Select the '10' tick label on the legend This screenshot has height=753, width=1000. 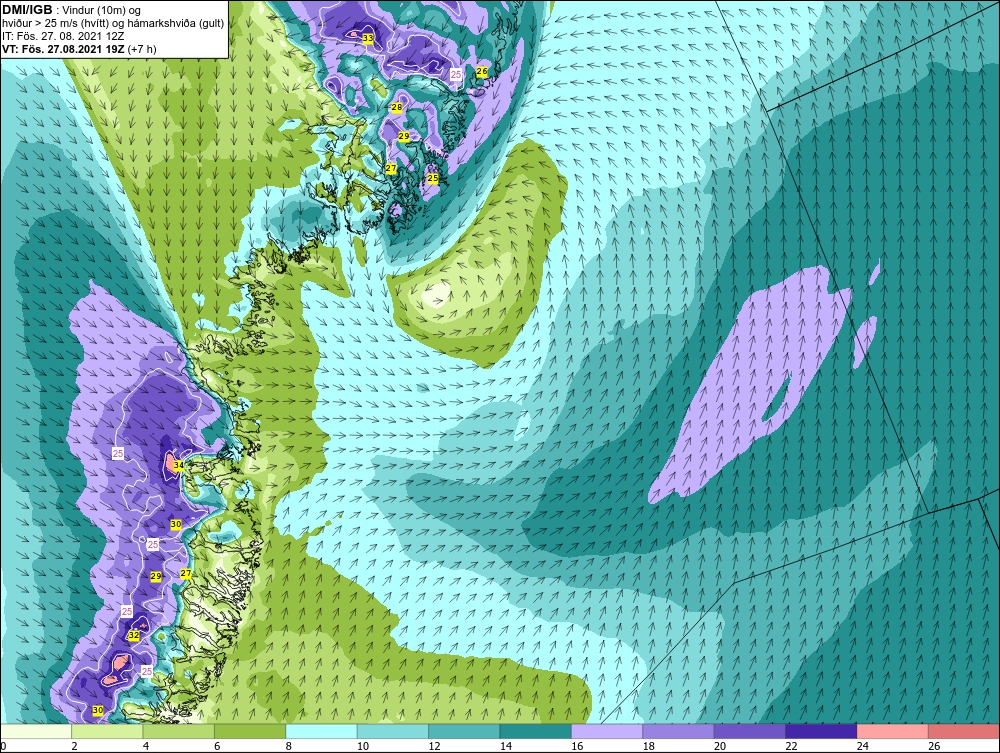[x=363, y=747]
